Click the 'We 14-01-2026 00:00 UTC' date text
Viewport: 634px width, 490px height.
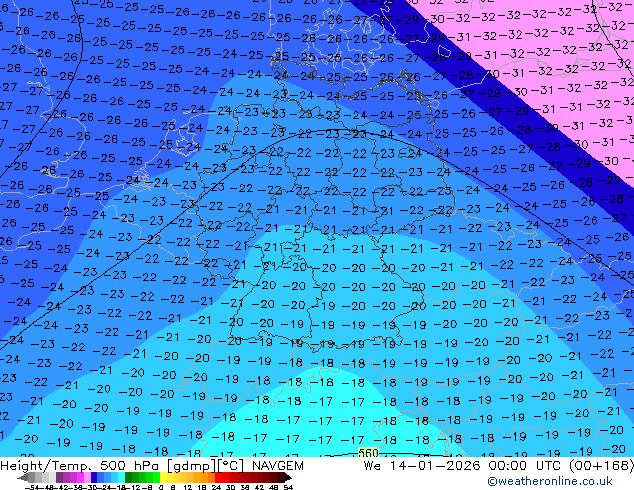(x=463, y=466)
